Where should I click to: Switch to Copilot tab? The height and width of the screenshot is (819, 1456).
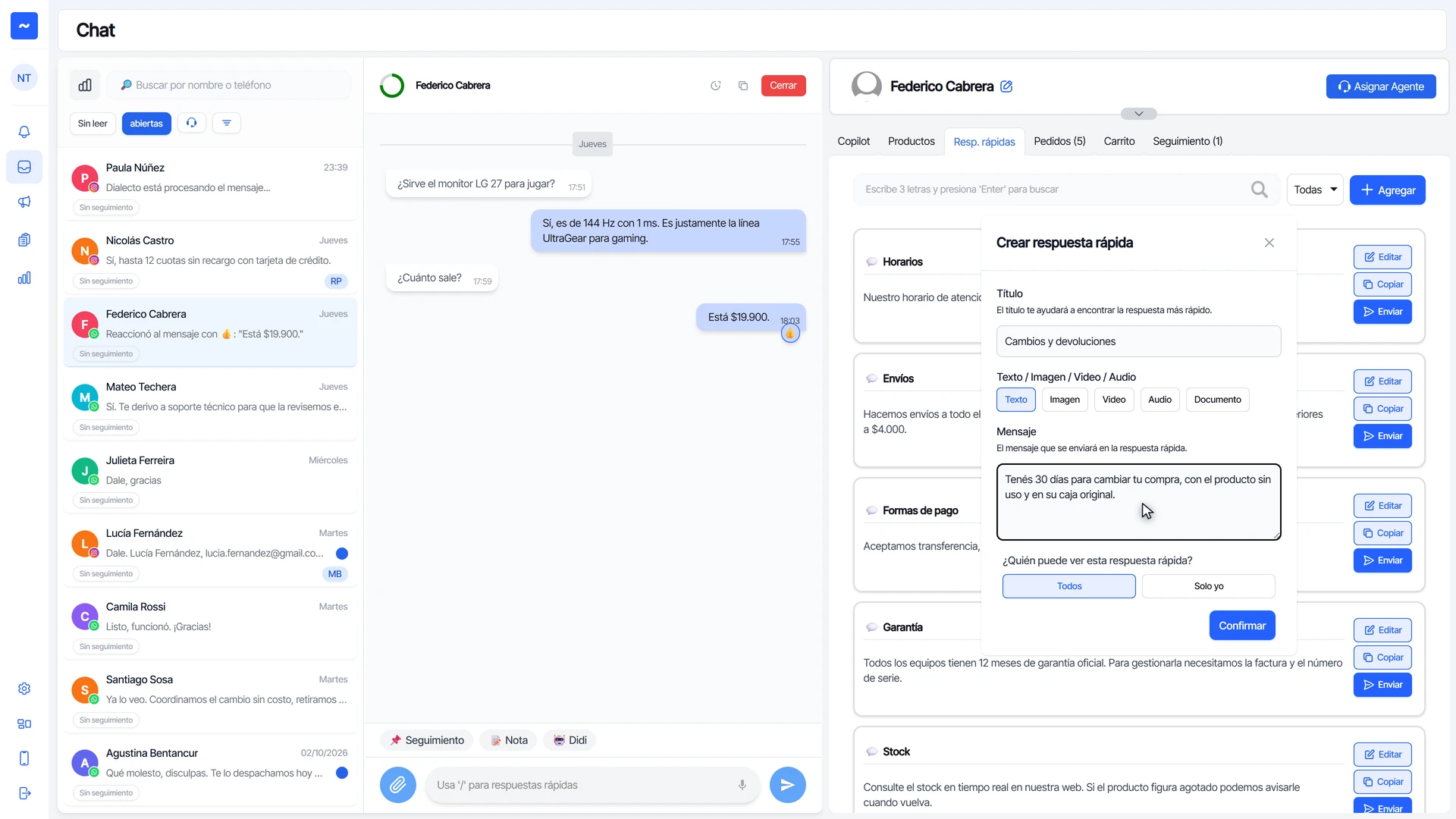click(854, 141)
